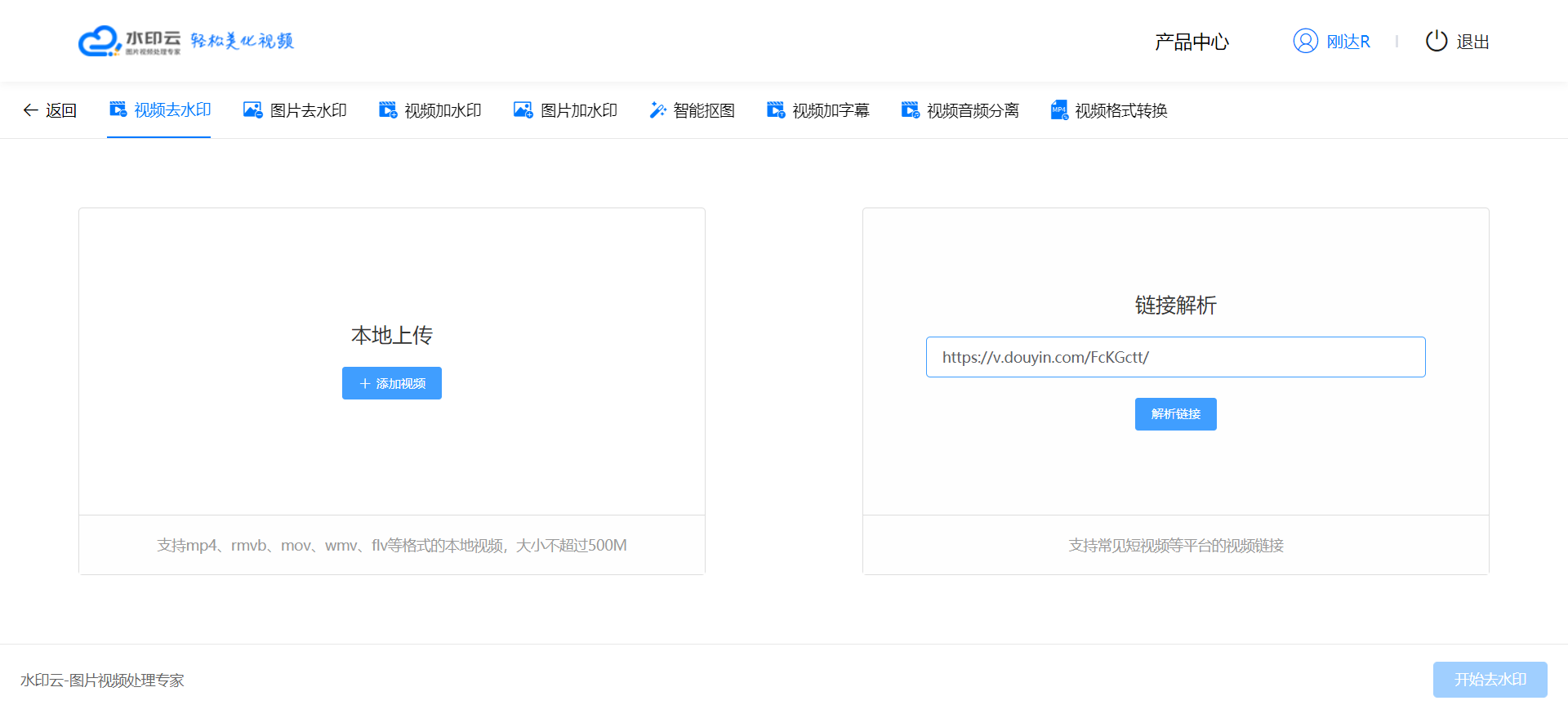1568x714 pixels.
Task: Click the user avatar icon
Action: [x=1306, y=41]
